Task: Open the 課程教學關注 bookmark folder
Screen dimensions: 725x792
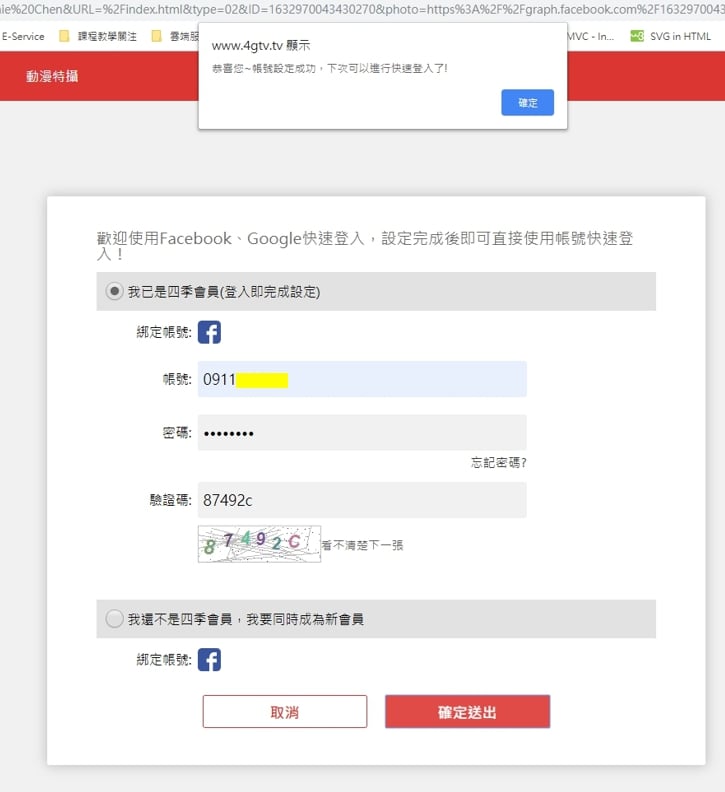Action: (x=101, y=36)
